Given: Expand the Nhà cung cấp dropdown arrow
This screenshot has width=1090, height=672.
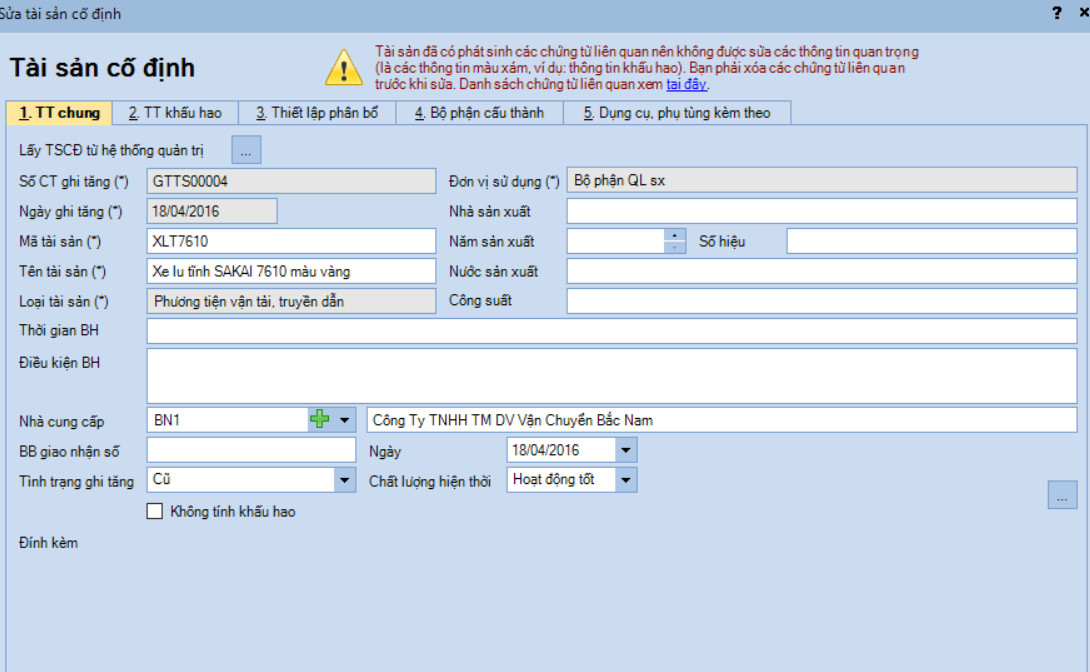Looking at the screenshot, I should click(x=344, y=420).
